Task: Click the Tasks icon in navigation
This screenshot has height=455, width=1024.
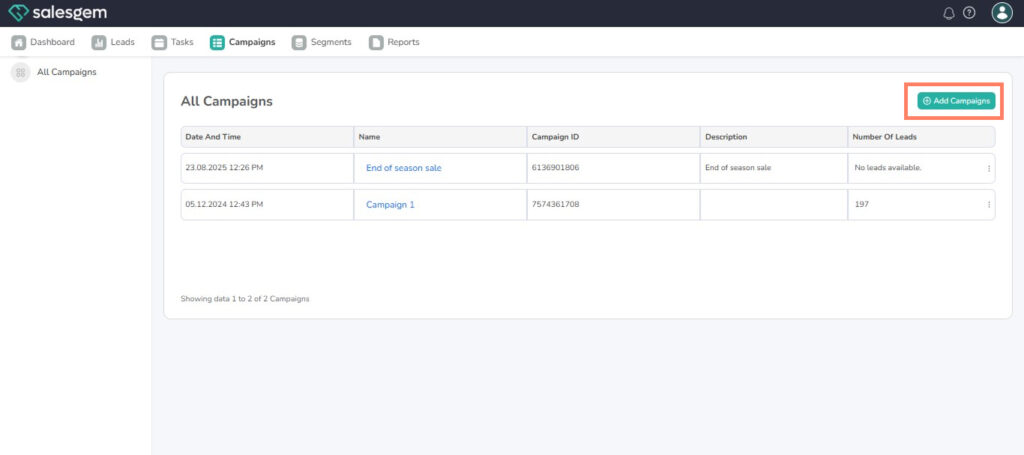Action: click(159, 42)
